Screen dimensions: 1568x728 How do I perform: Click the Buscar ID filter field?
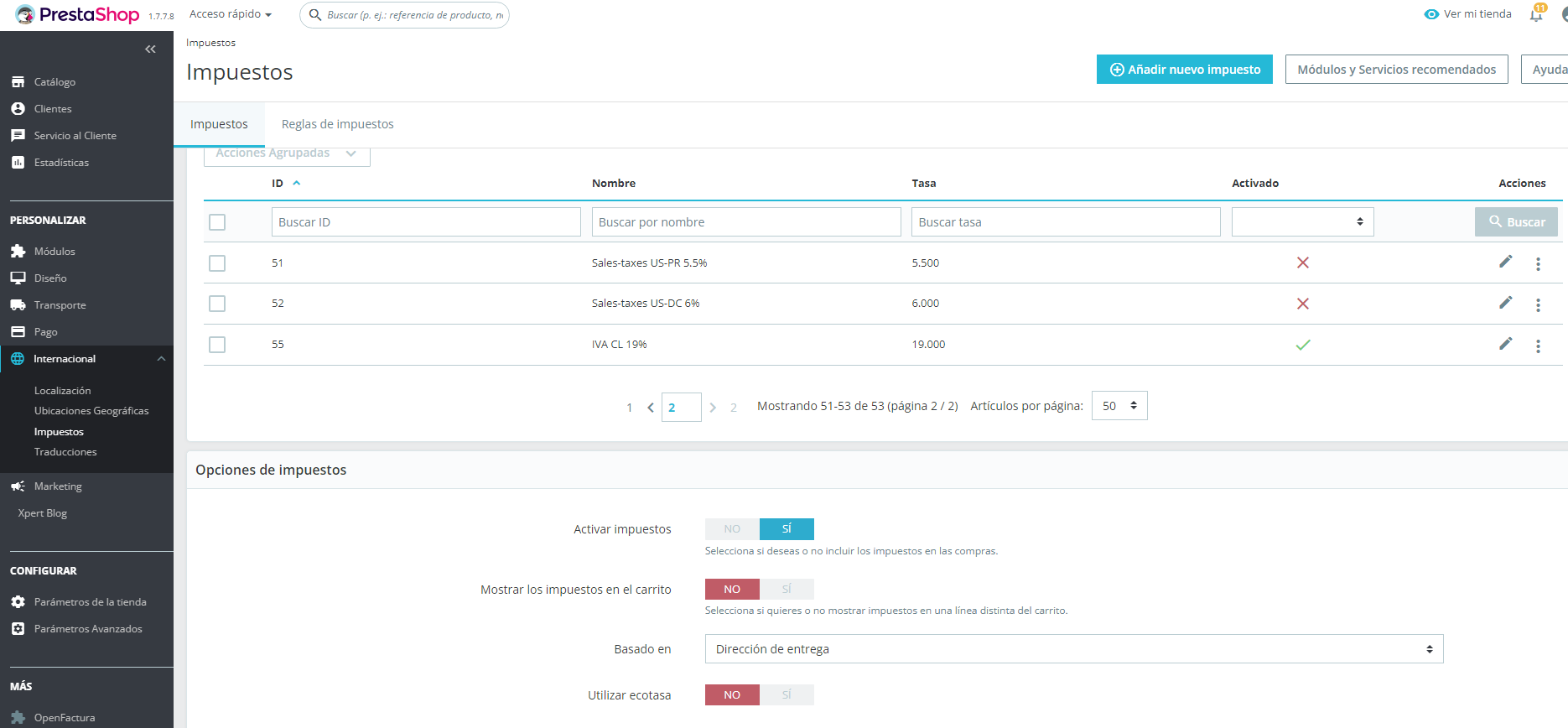point(426,222)
